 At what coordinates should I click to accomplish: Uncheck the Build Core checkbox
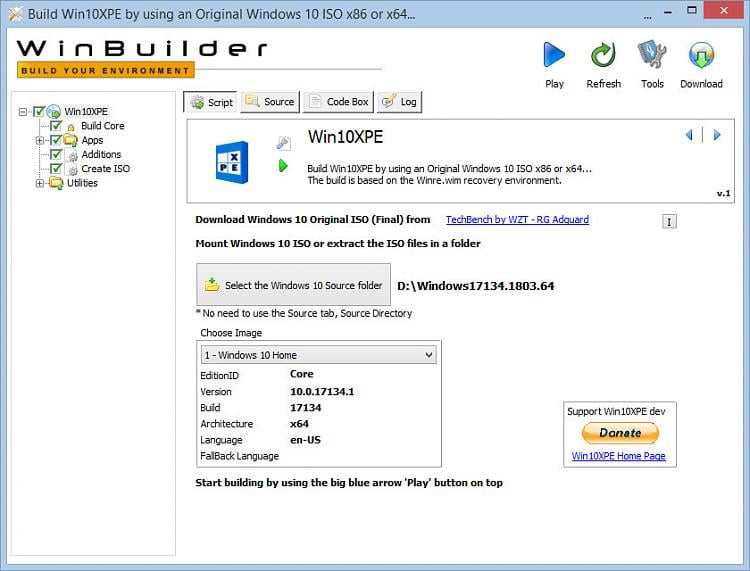tap(56, 126)
